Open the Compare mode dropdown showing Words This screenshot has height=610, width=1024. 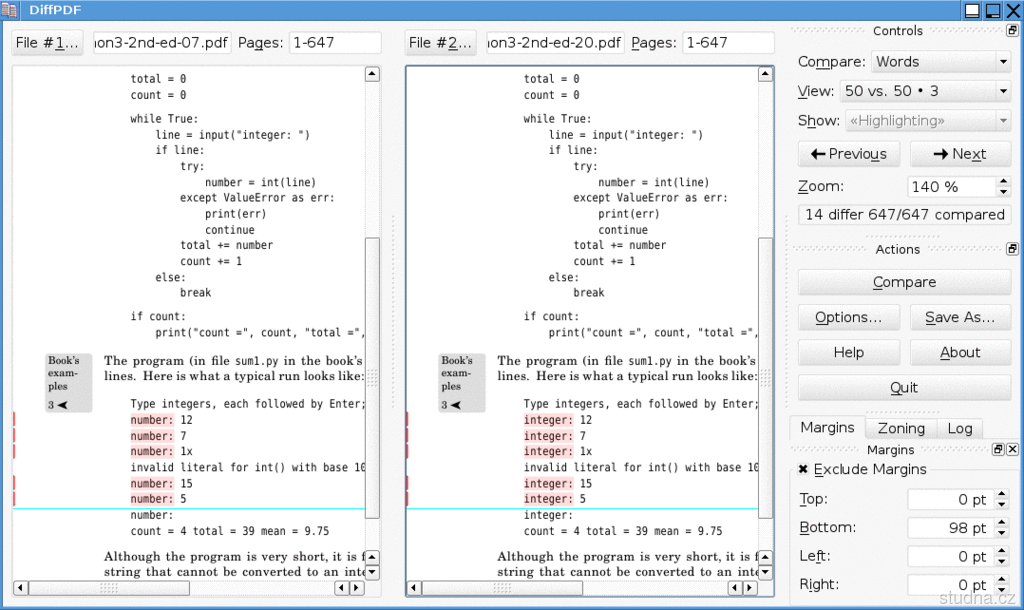click(941, 62)
